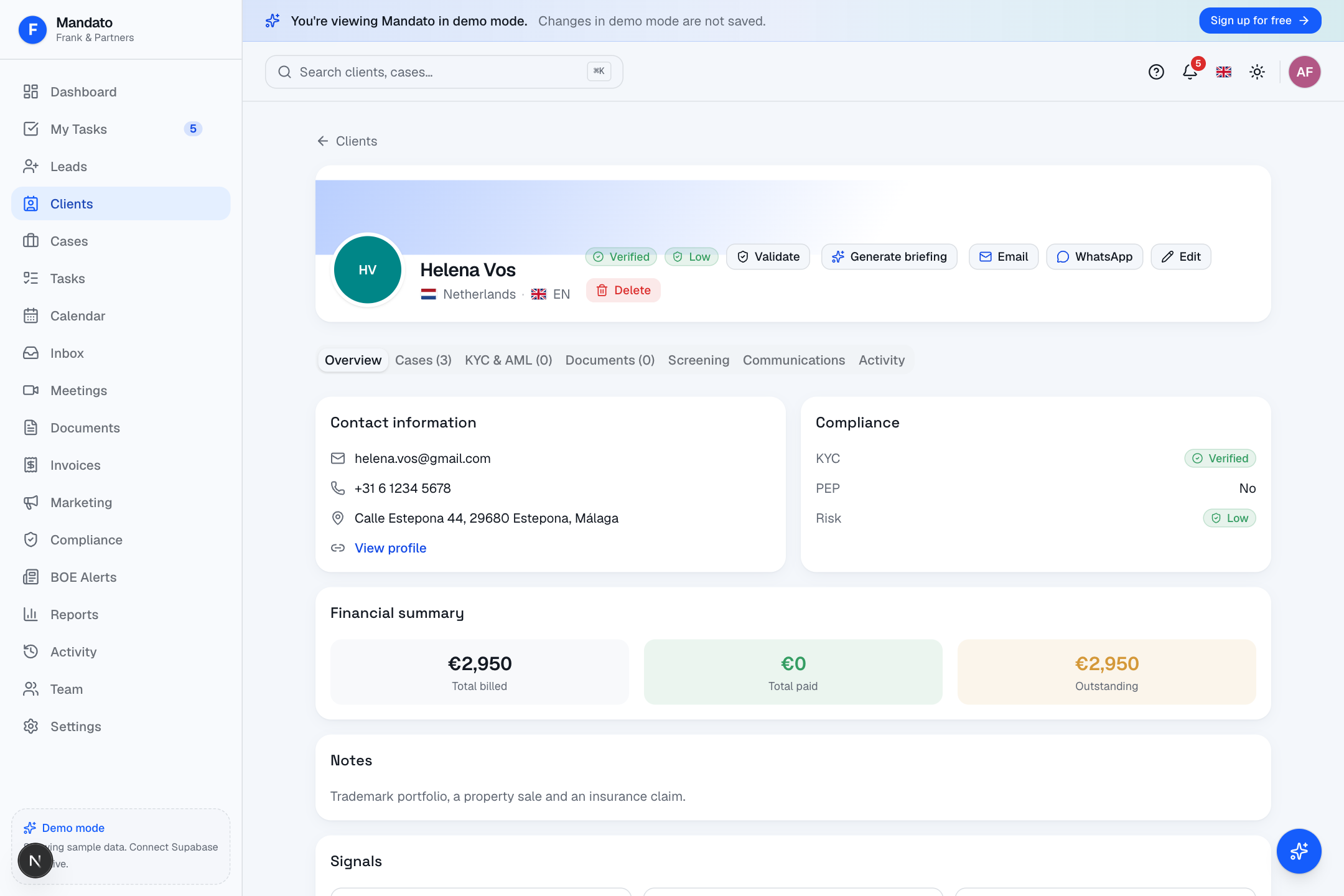Click the Netherlands country label
The image size is (1344, 896).
point(479,294)
